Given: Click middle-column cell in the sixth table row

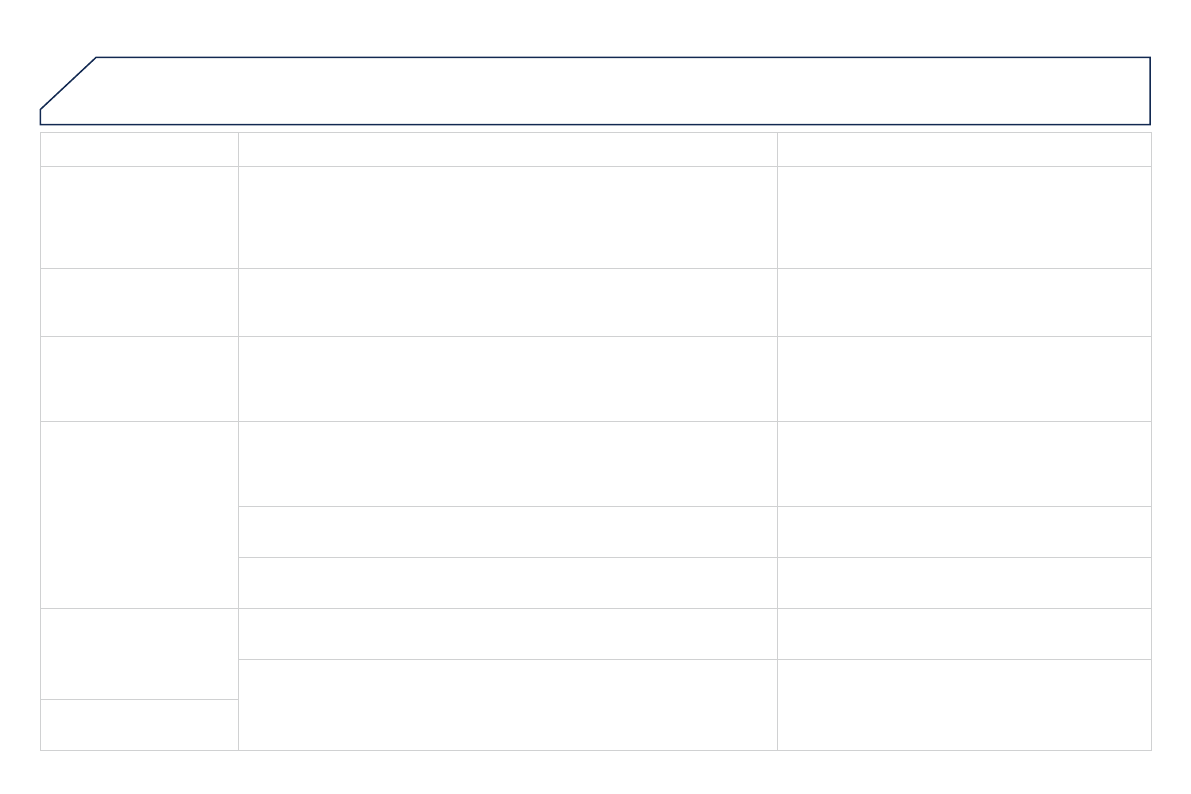Looking at the screenshot, I should 507,531.
